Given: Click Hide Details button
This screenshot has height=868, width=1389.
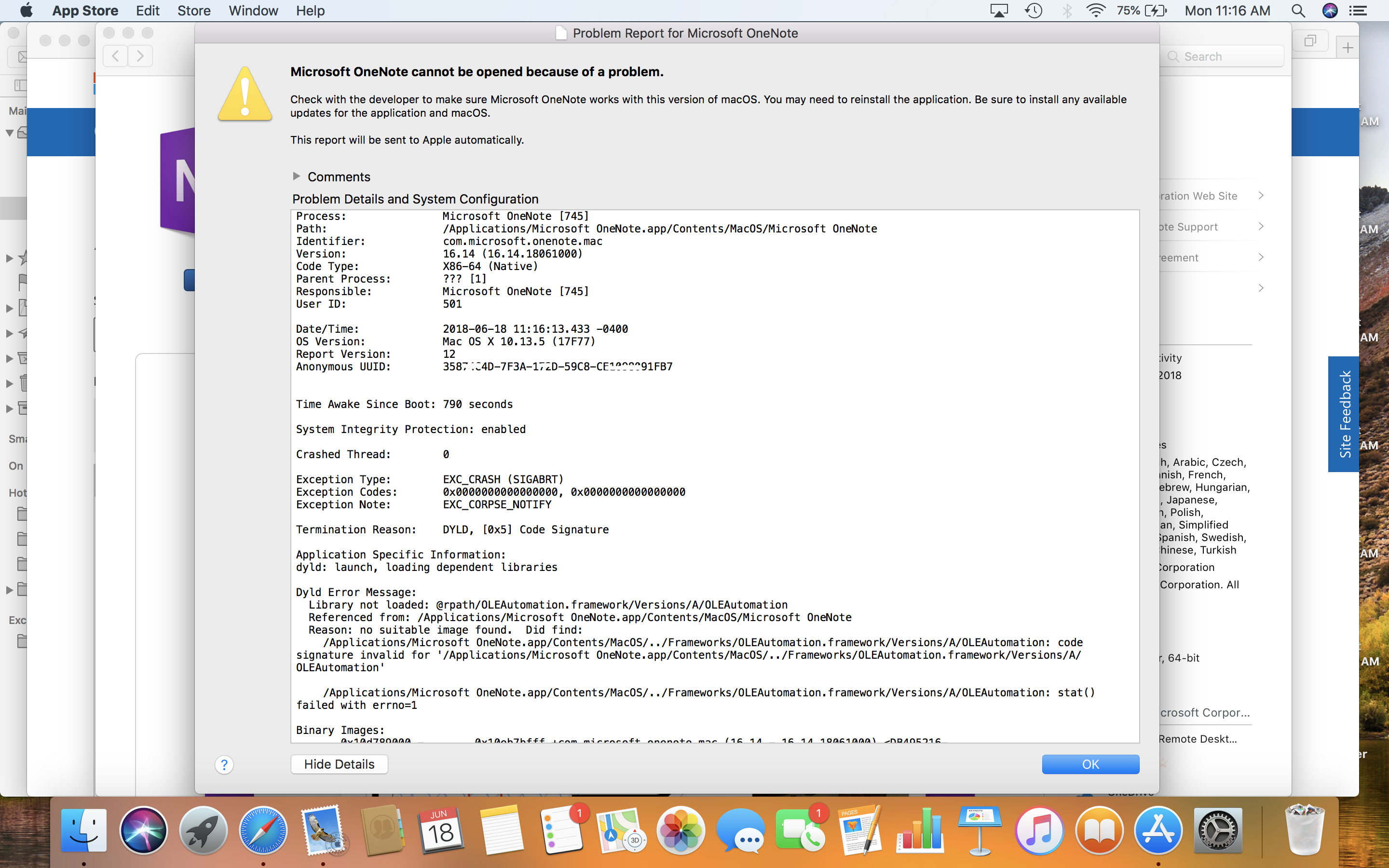Looking at the screenshot, I should coord(339,764).
